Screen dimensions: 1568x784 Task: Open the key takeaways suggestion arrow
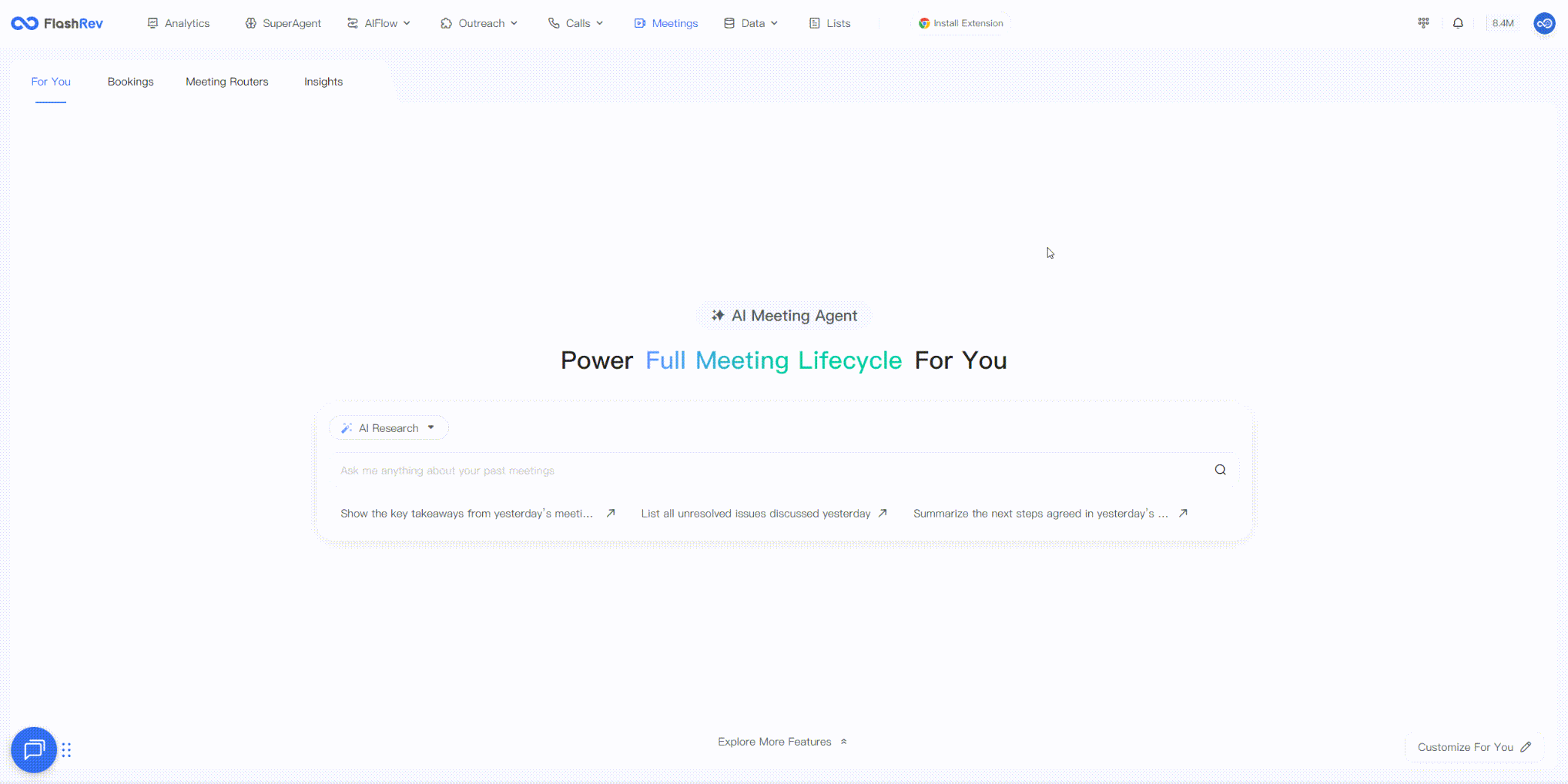click(611, 513)
